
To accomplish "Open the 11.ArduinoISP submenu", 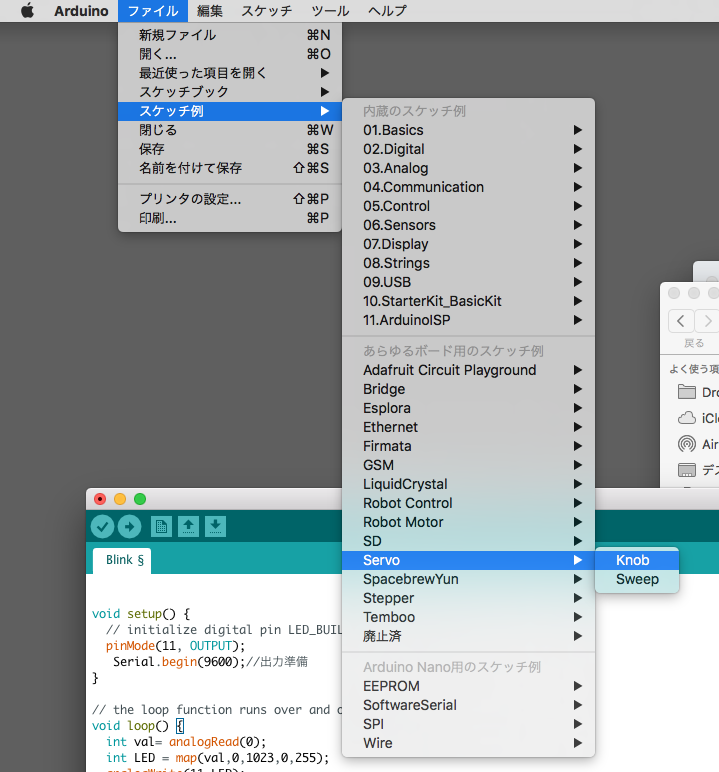I will point(468,320).
